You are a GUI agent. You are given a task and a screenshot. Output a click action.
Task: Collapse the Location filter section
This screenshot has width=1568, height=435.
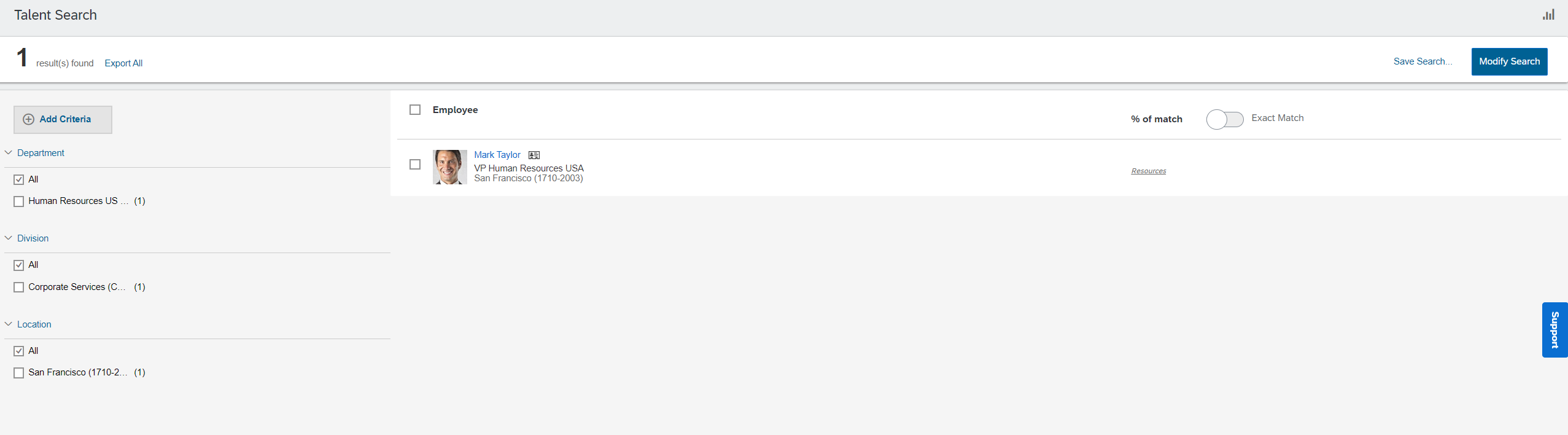pyautogui.click(x=9, y=324)
